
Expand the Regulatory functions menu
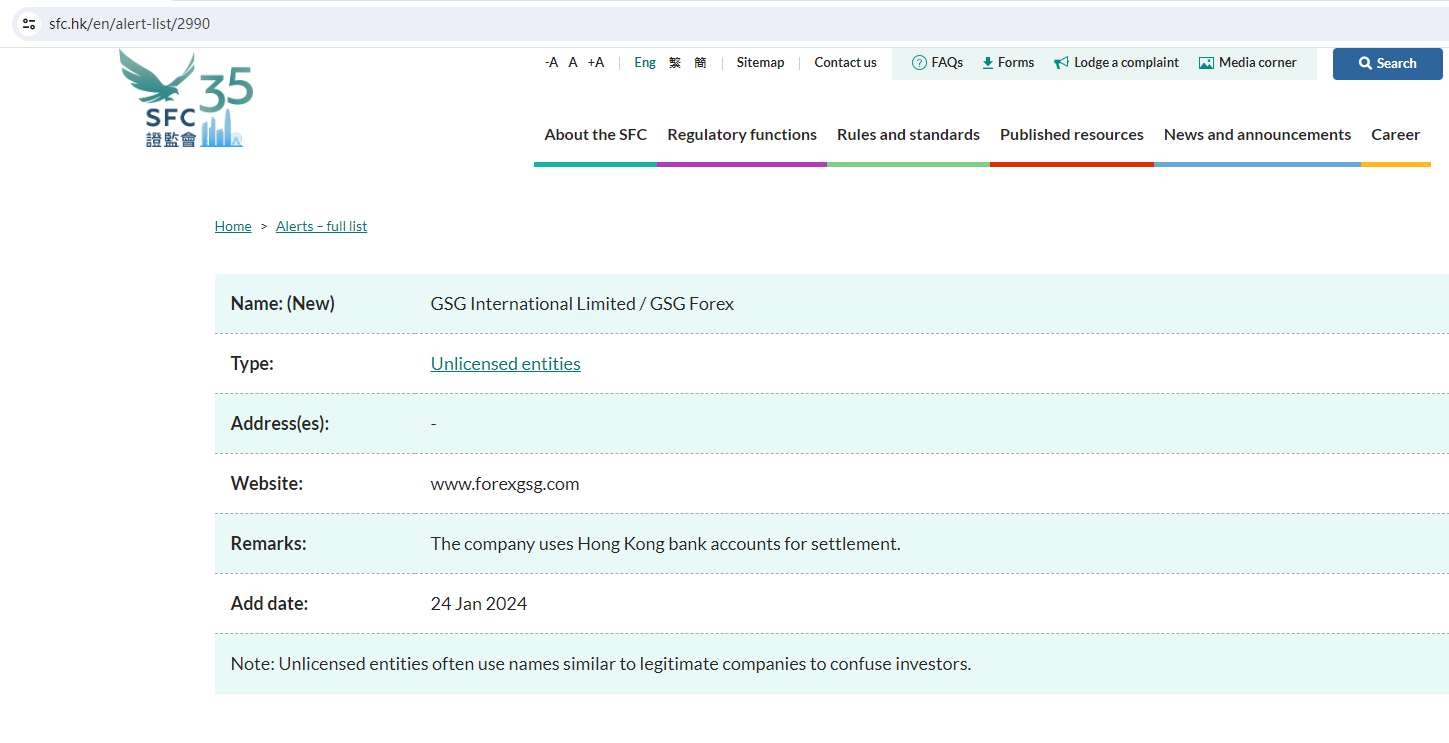[x=742, y=135]
